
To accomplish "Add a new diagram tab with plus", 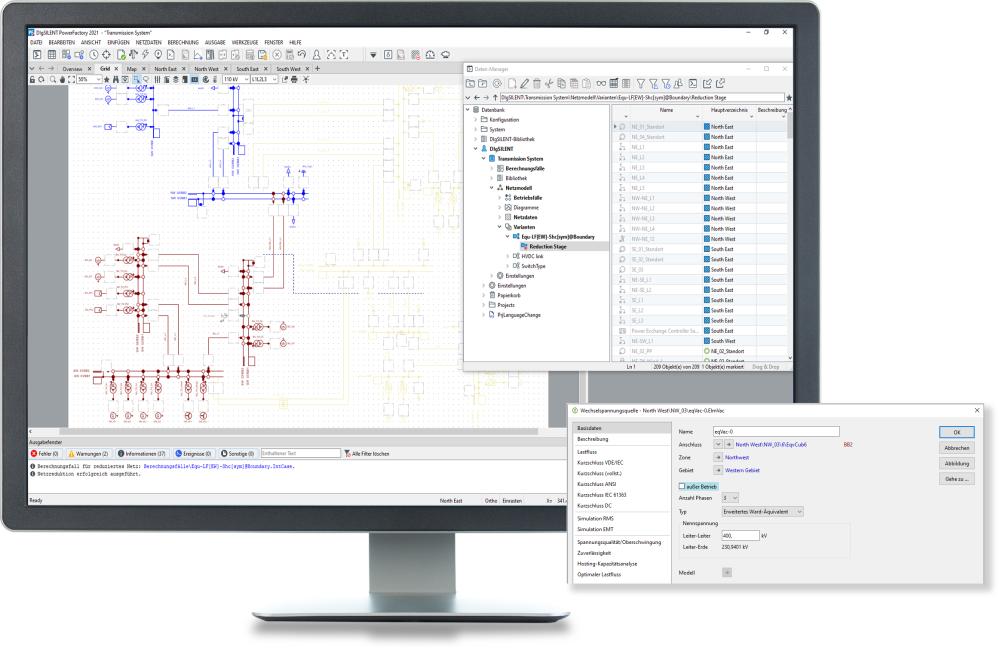I will (318, 69).
